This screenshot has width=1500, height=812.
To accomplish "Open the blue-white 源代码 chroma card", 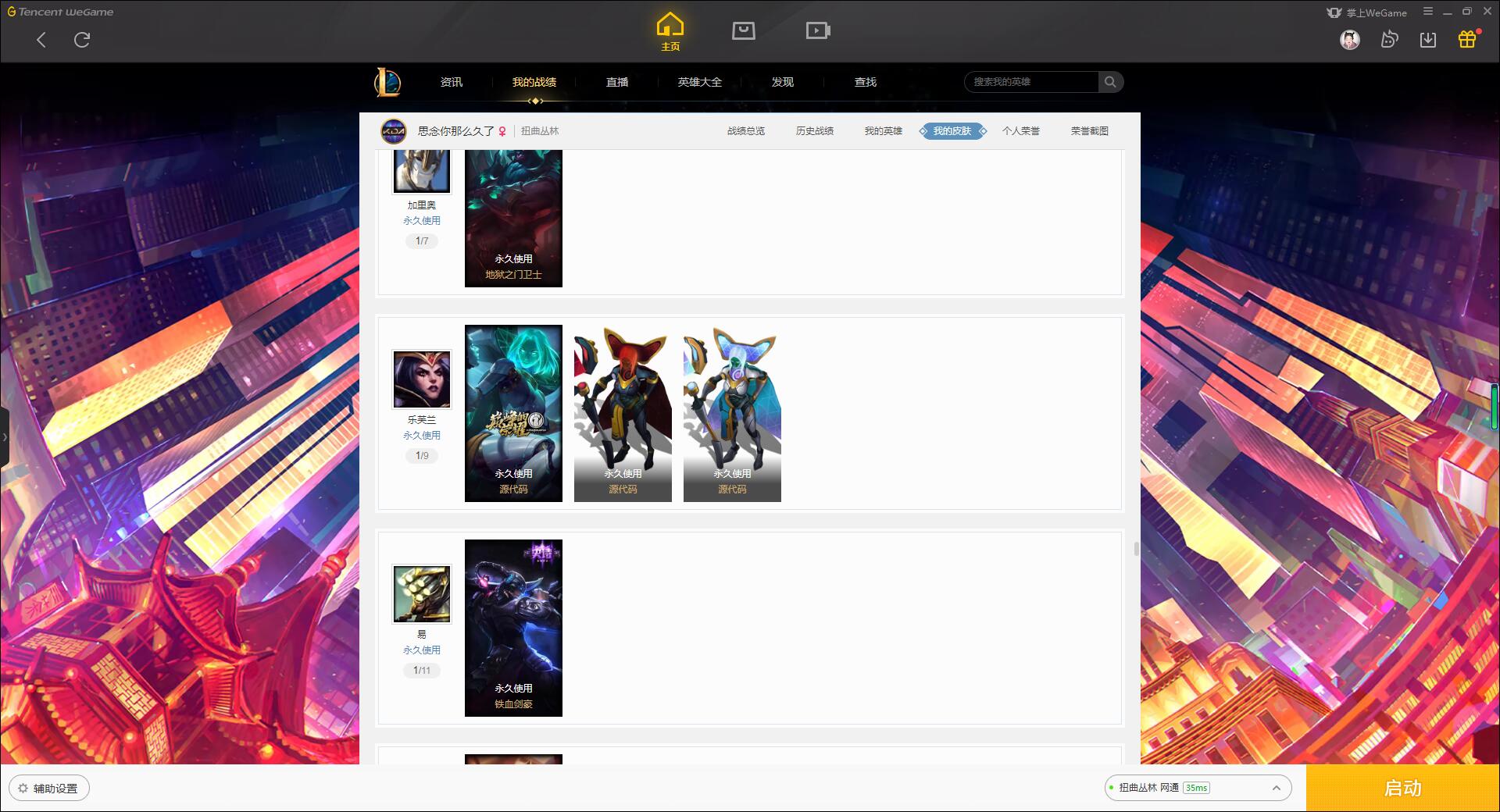I will click(732, 413).
